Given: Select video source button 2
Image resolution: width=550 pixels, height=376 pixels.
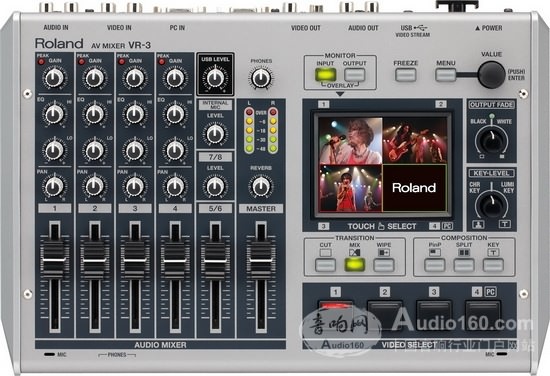Looking at the screenshot, I should tap(385, 315).
